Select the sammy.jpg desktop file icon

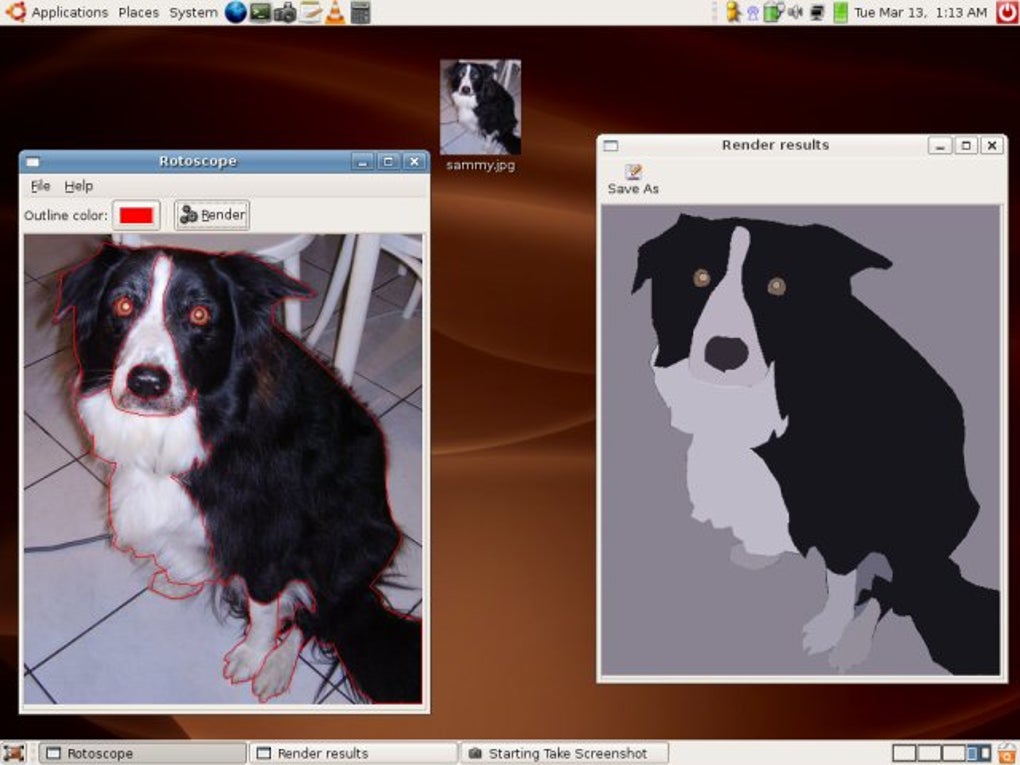(x=480, y=116)
